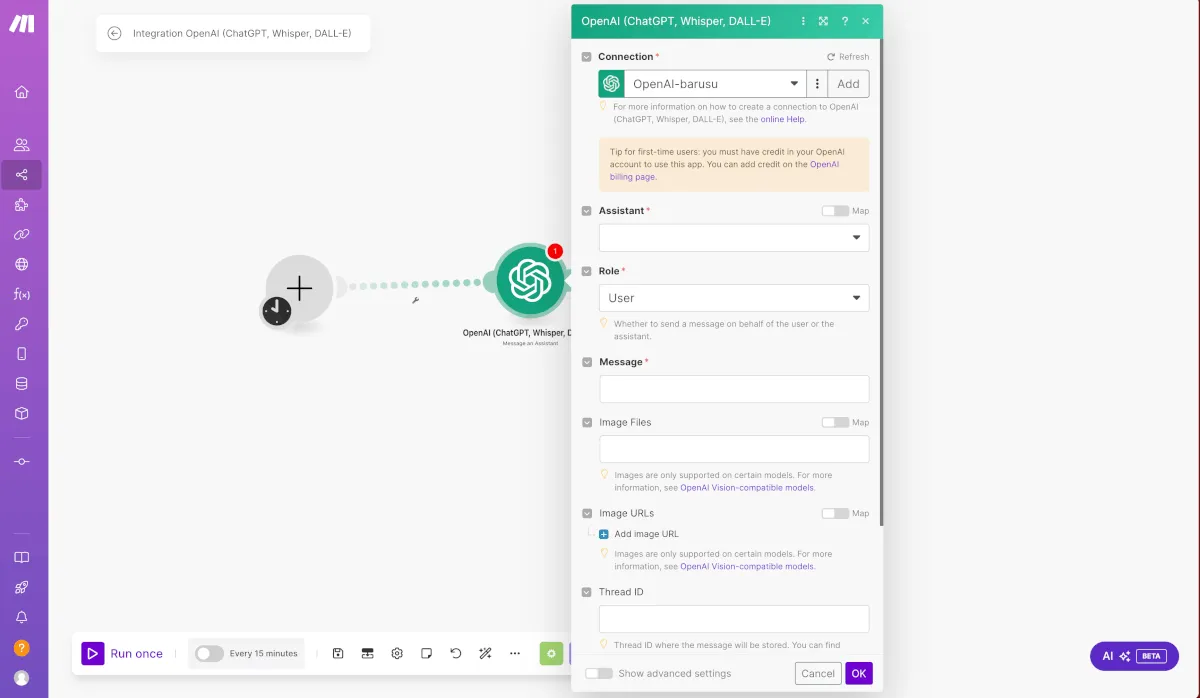Open Vision-compatible models link under Image Files
Screen dimensions: 1200x698
point(747,488)
